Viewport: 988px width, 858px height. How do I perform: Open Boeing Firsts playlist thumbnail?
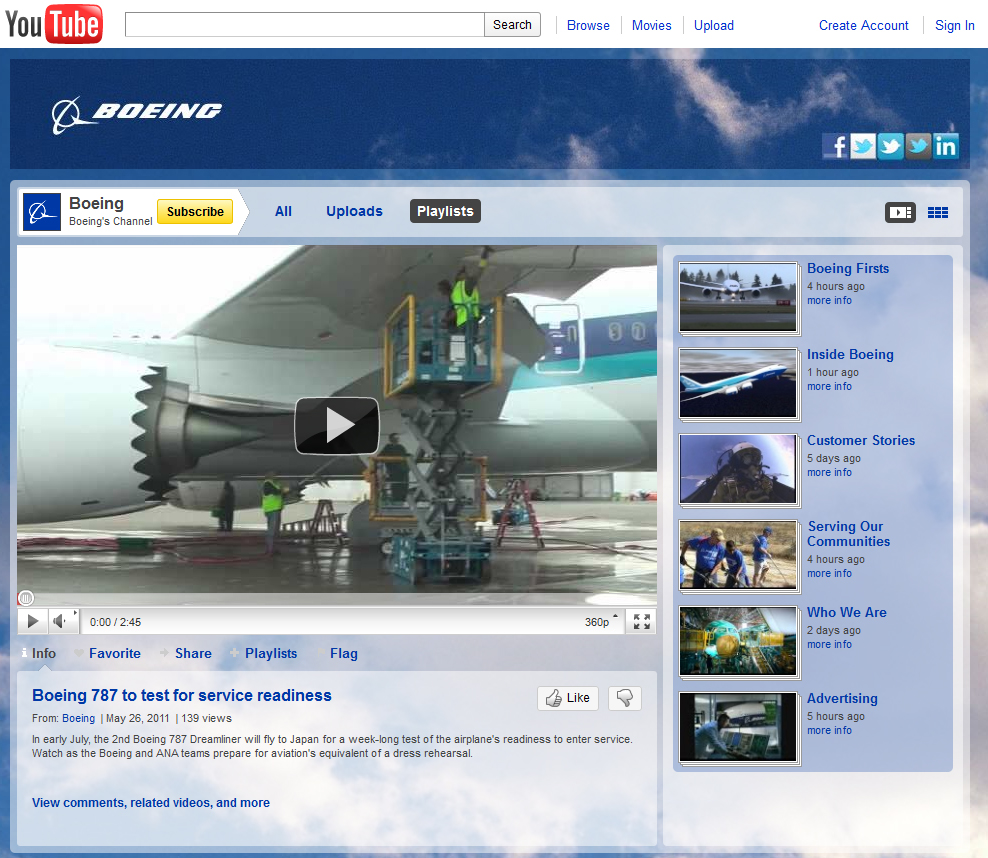738,297
